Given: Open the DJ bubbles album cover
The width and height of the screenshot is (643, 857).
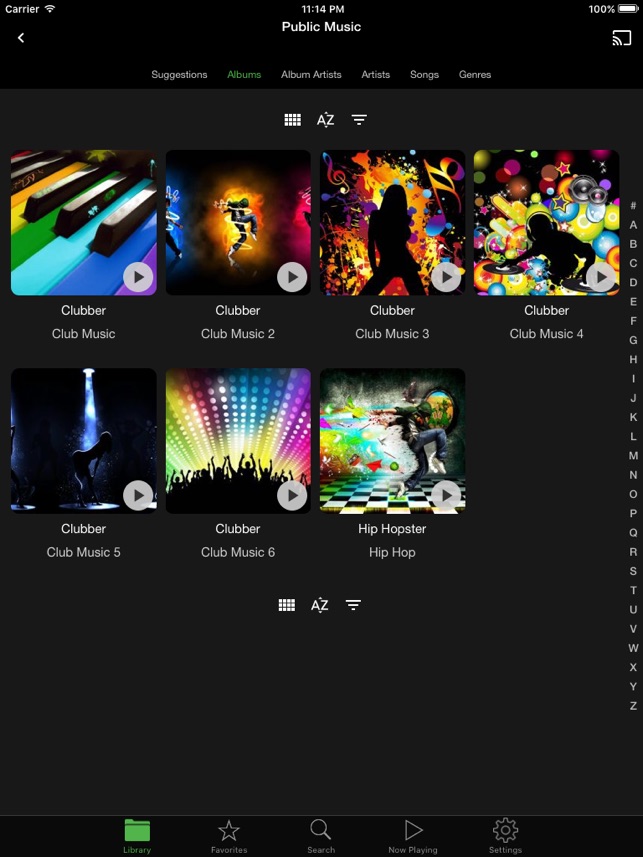Looking at the screenshot, I should pyautogui.click(x=546, y=222).
